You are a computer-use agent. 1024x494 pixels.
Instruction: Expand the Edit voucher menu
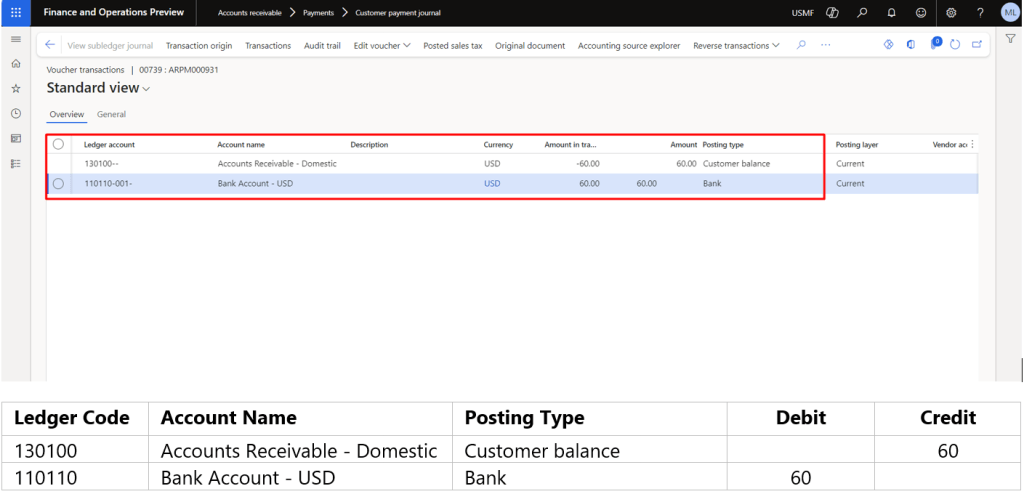click(x=382, y=45)
